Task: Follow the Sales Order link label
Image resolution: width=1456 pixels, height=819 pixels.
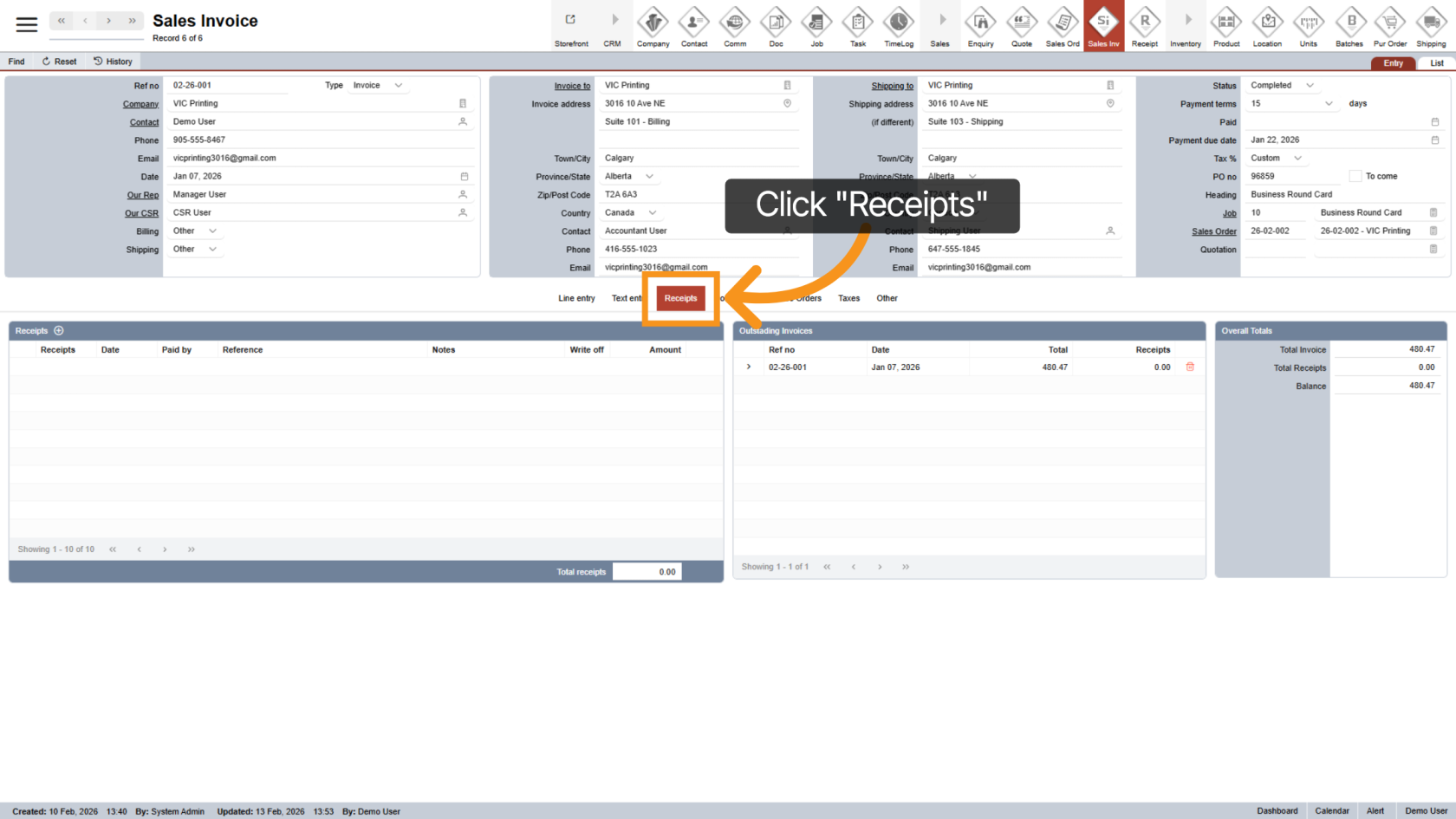Action: click(x=1213, y=231)
